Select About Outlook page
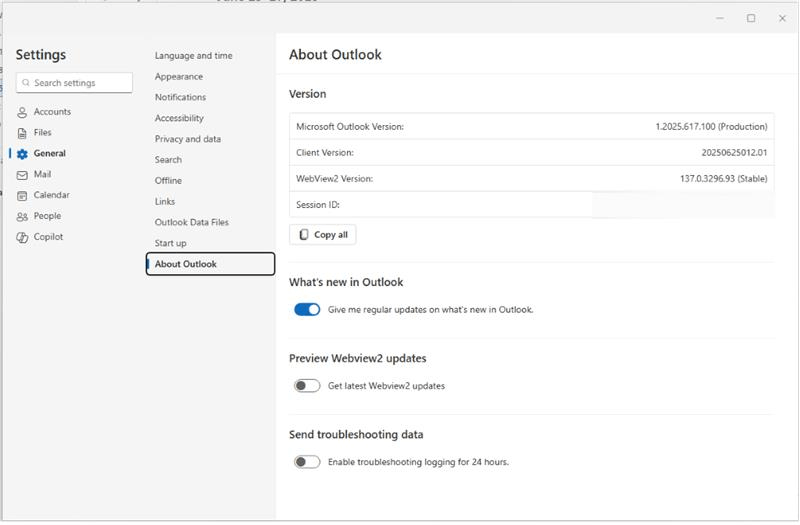This screenshot has height=525, width=800. pyautogui.click(x=210, y=264)
